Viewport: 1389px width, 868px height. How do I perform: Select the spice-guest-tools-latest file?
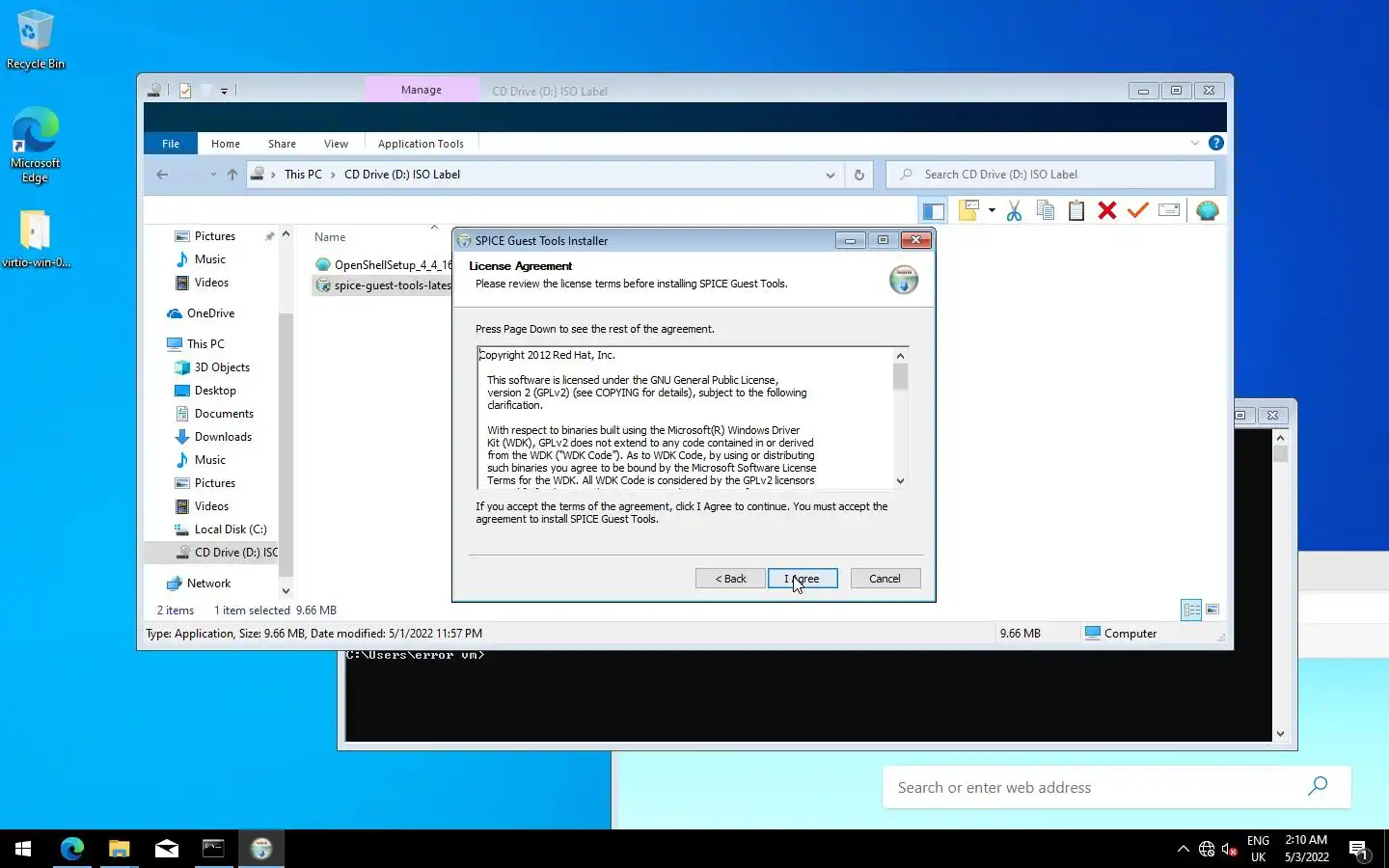[384, 285]
